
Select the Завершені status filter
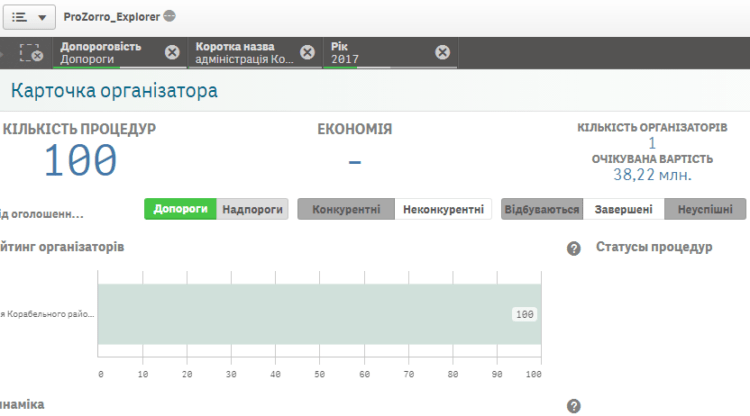(x=624, y=209)
